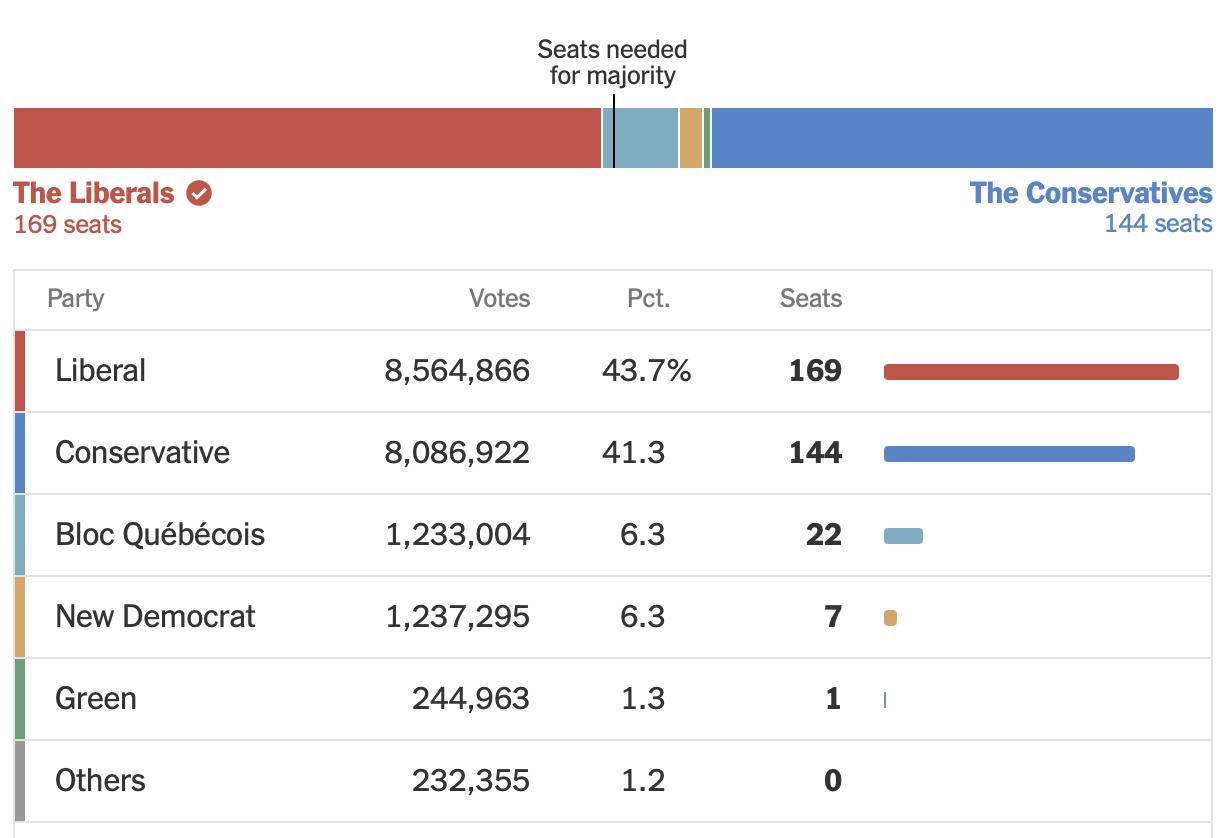Click the Pct. column header
The width and height of the screenshot is (1222, 838).
coord(649,298)
